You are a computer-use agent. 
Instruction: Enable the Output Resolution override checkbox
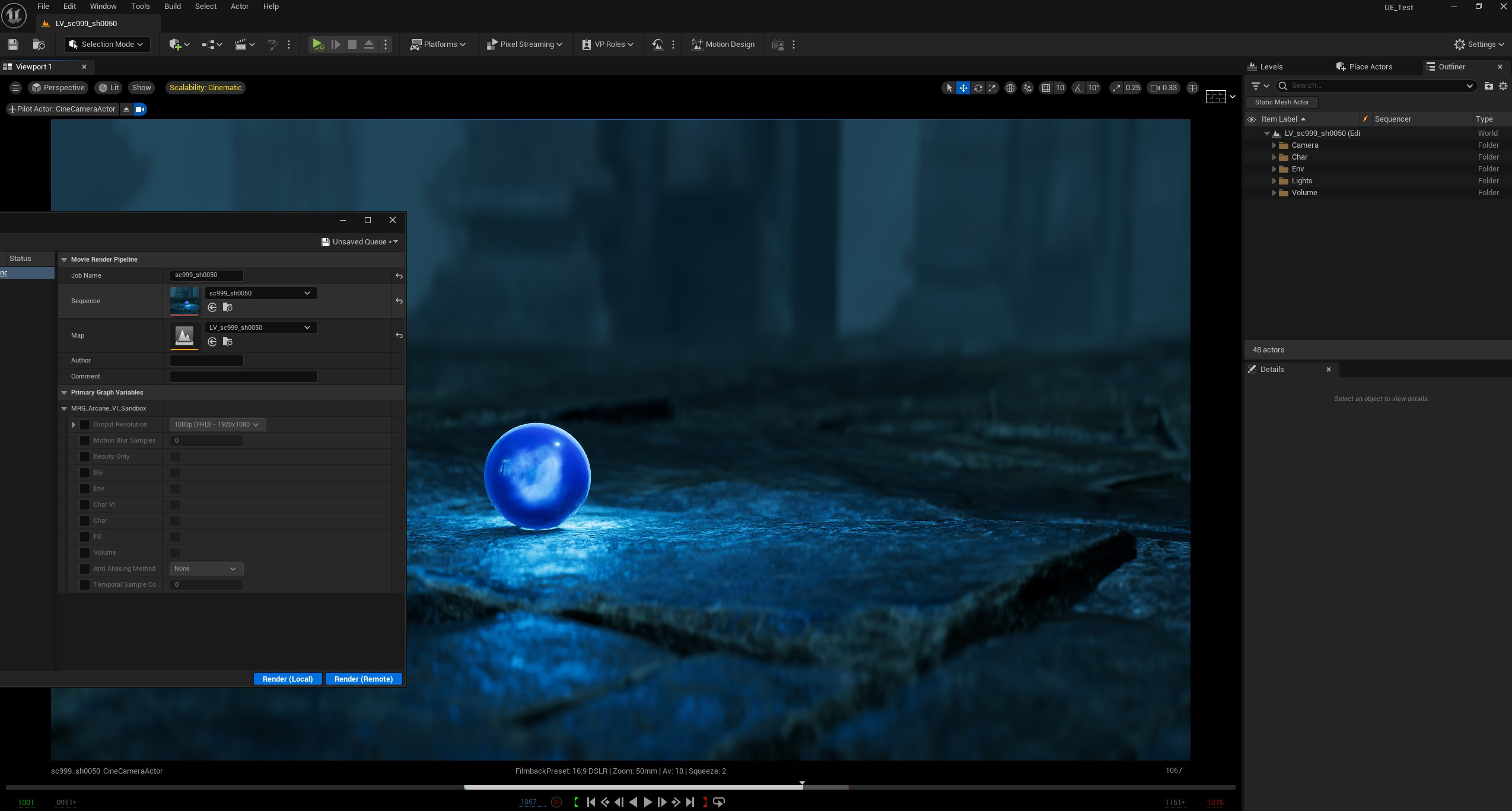pyautogui.click(x=85, y=425)
